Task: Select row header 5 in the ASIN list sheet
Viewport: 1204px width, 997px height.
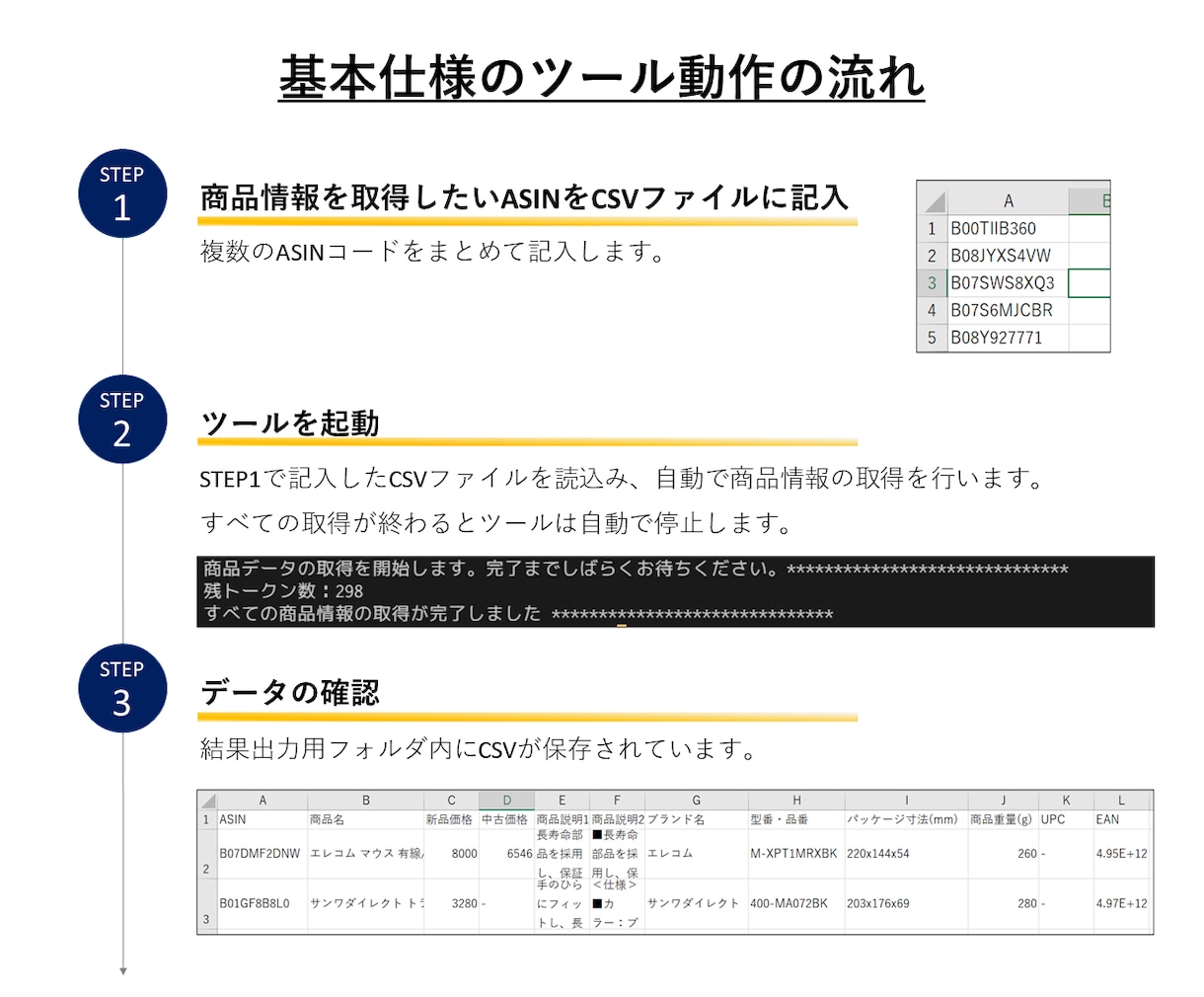Action: click(x=932, y=338)
